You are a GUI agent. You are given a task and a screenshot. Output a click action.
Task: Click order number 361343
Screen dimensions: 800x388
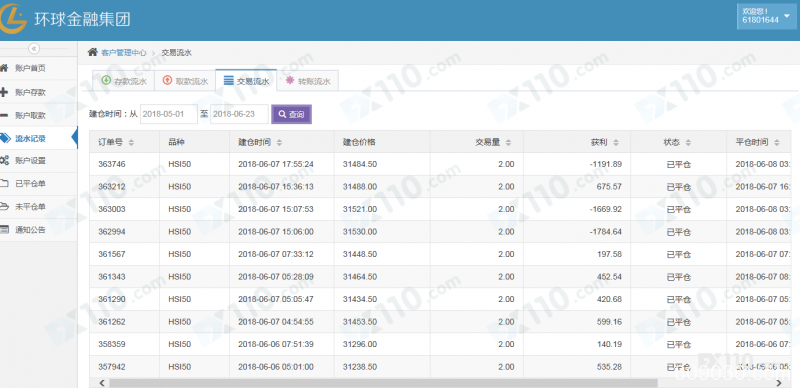pyautogui.click(x=111, y=277)
